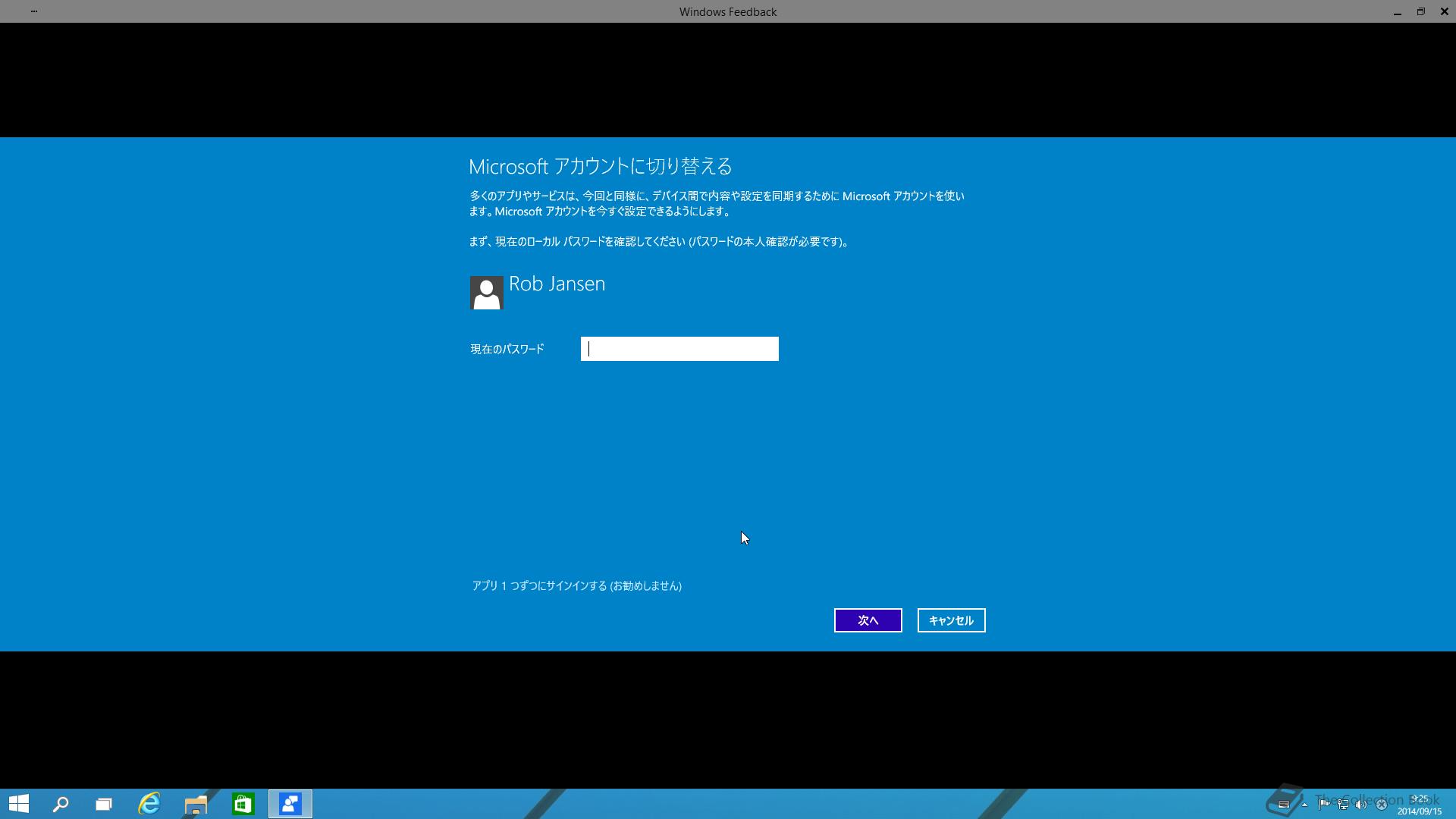Viewport: 1456px width, 819px height.
Task: Open the clock showing 2014/09/15
Action: click(1420, 805)
